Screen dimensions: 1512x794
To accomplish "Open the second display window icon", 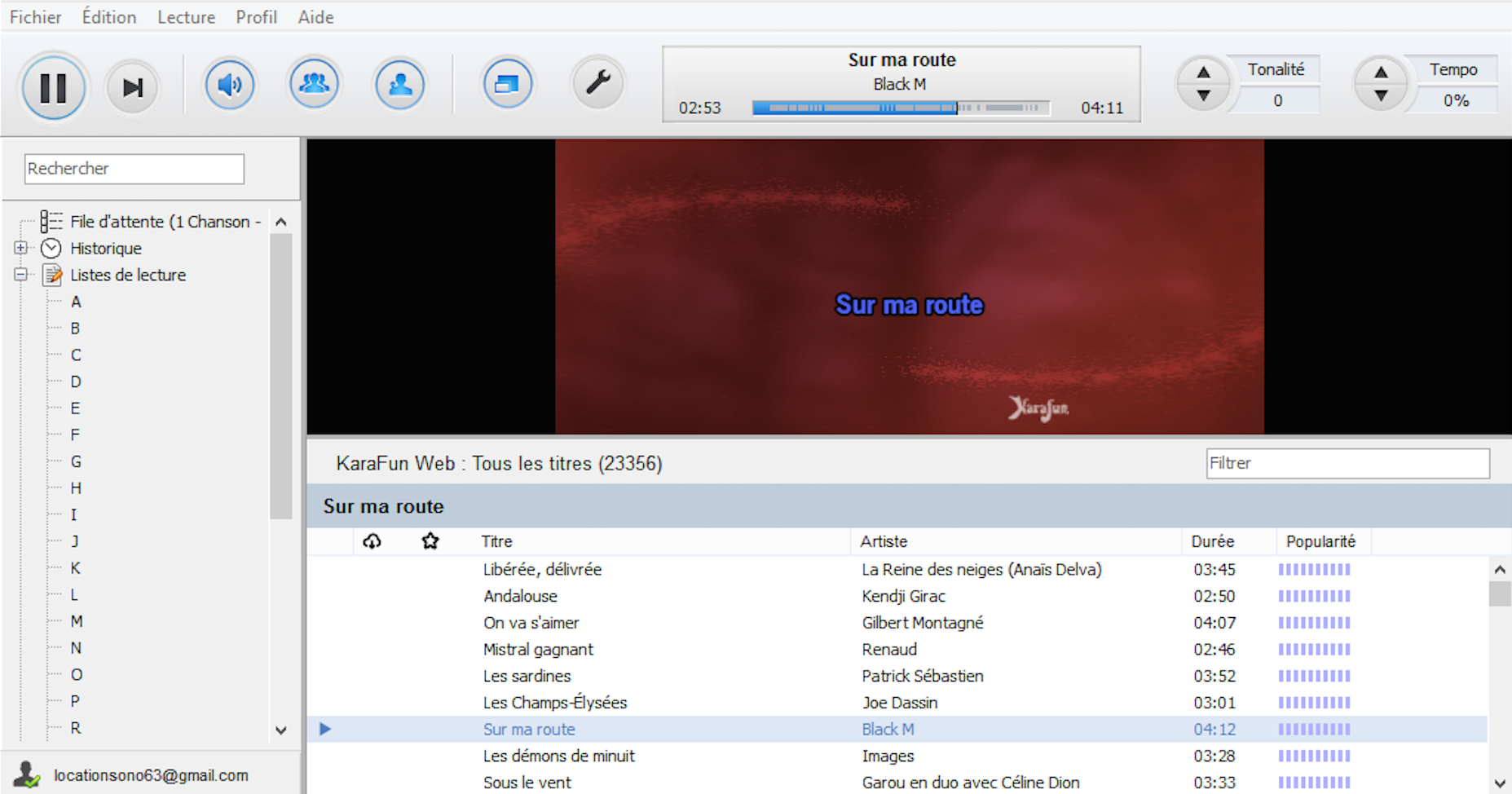I will point(507,84).
